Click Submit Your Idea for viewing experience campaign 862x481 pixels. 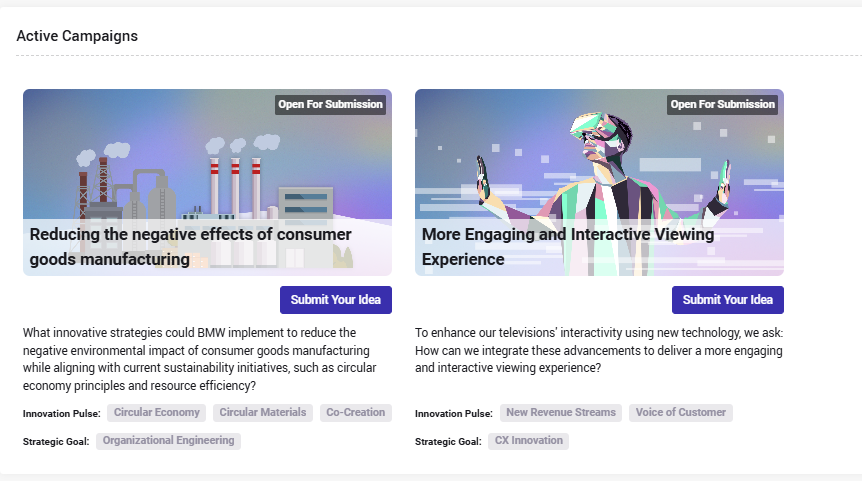728,300
